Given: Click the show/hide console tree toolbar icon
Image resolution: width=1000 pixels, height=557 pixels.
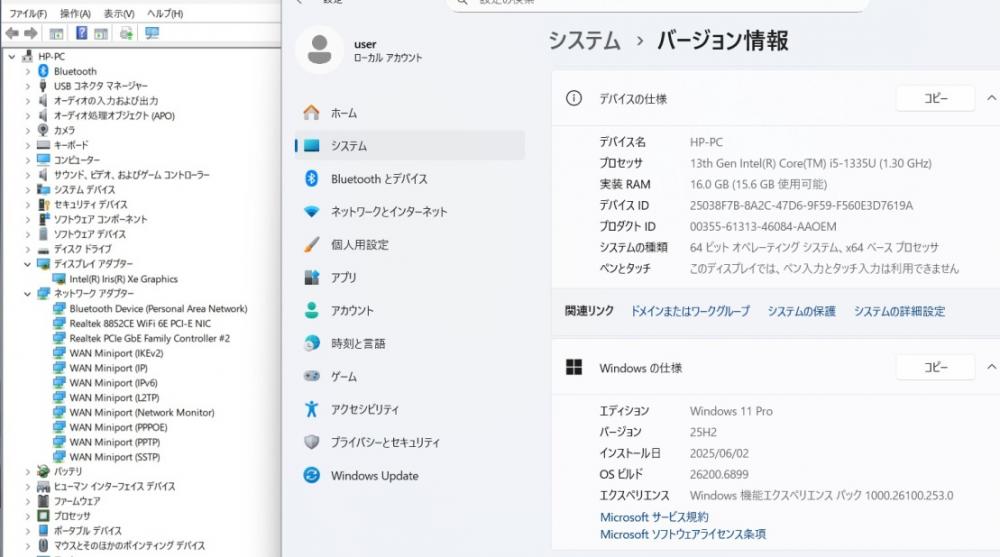Looking at the screenshot, I should coord(56,33).
